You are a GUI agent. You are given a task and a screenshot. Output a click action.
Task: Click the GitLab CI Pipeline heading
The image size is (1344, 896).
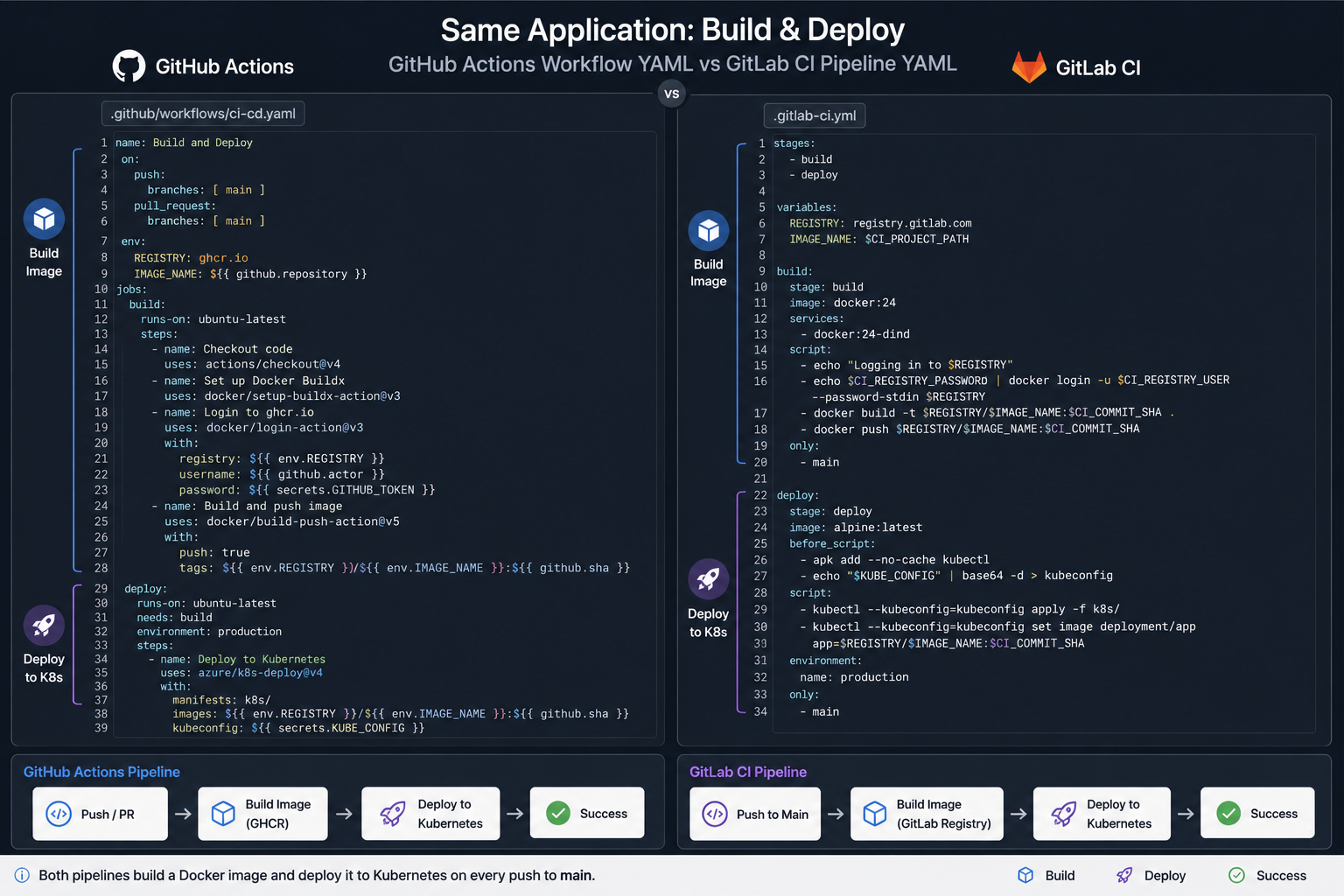(748, 772)
